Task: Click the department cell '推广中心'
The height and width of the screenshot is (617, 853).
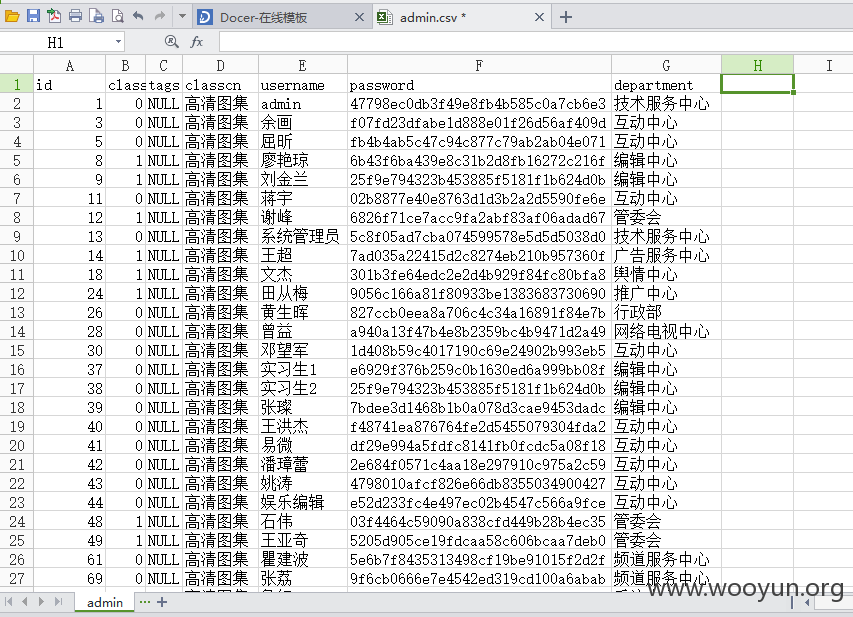Action: coord(666,294)
